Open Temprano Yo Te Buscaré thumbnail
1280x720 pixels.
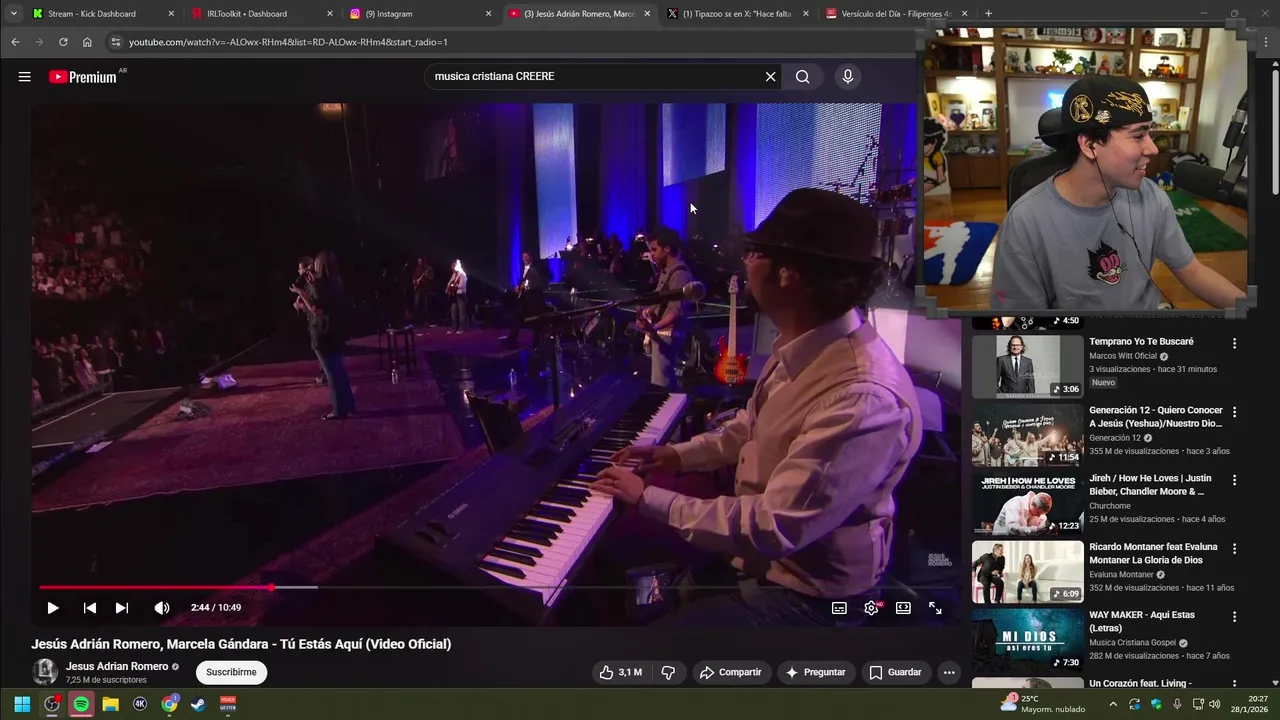[x=1027, y=366]
